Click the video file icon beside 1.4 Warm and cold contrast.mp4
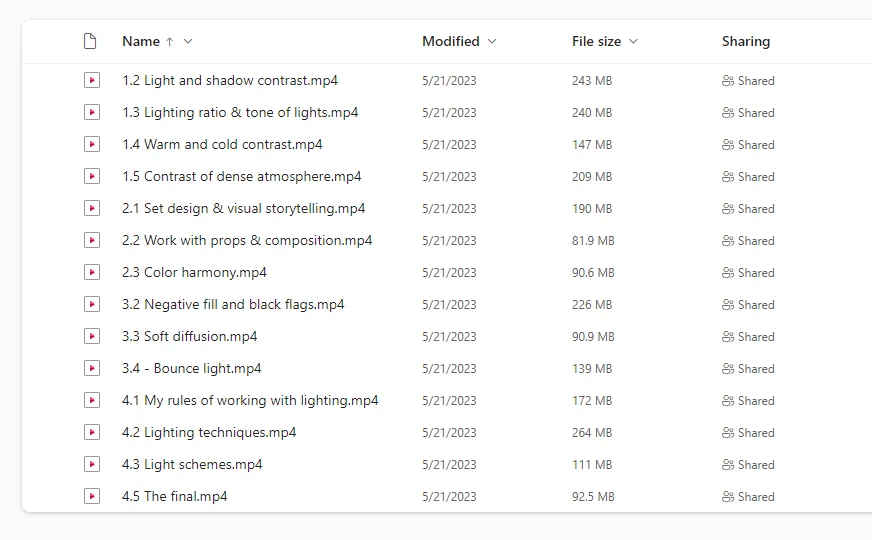872x540 pixels. 92,145
